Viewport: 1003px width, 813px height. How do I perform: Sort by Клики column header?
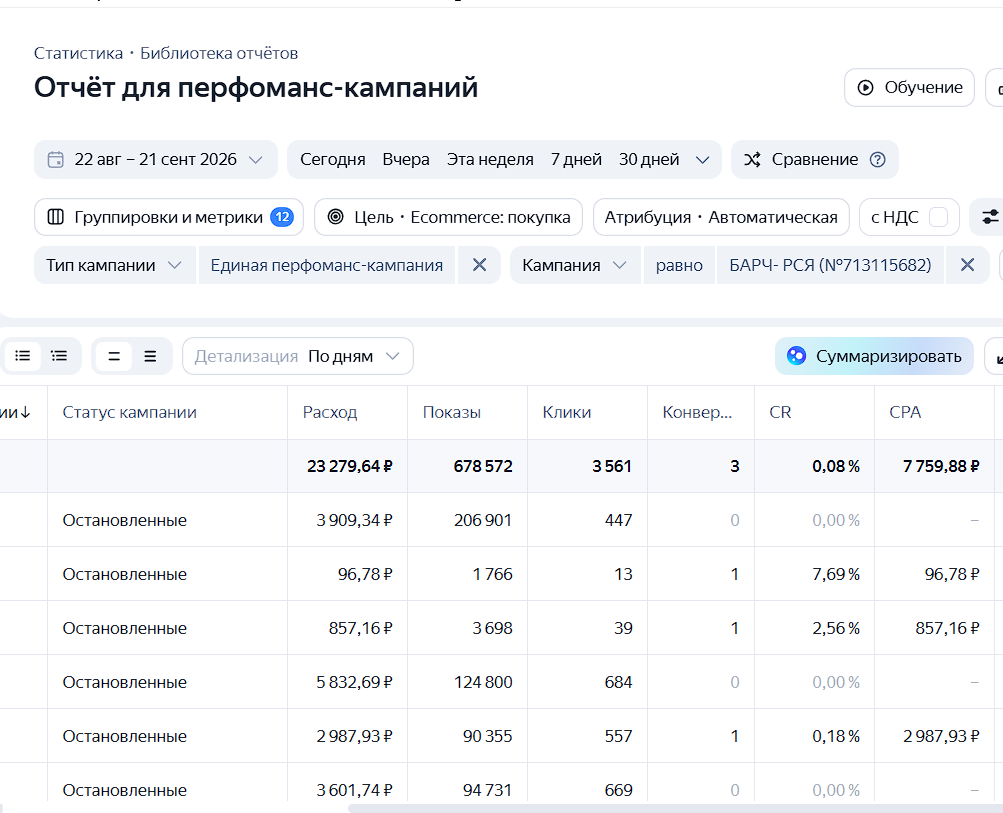point(567,413)
